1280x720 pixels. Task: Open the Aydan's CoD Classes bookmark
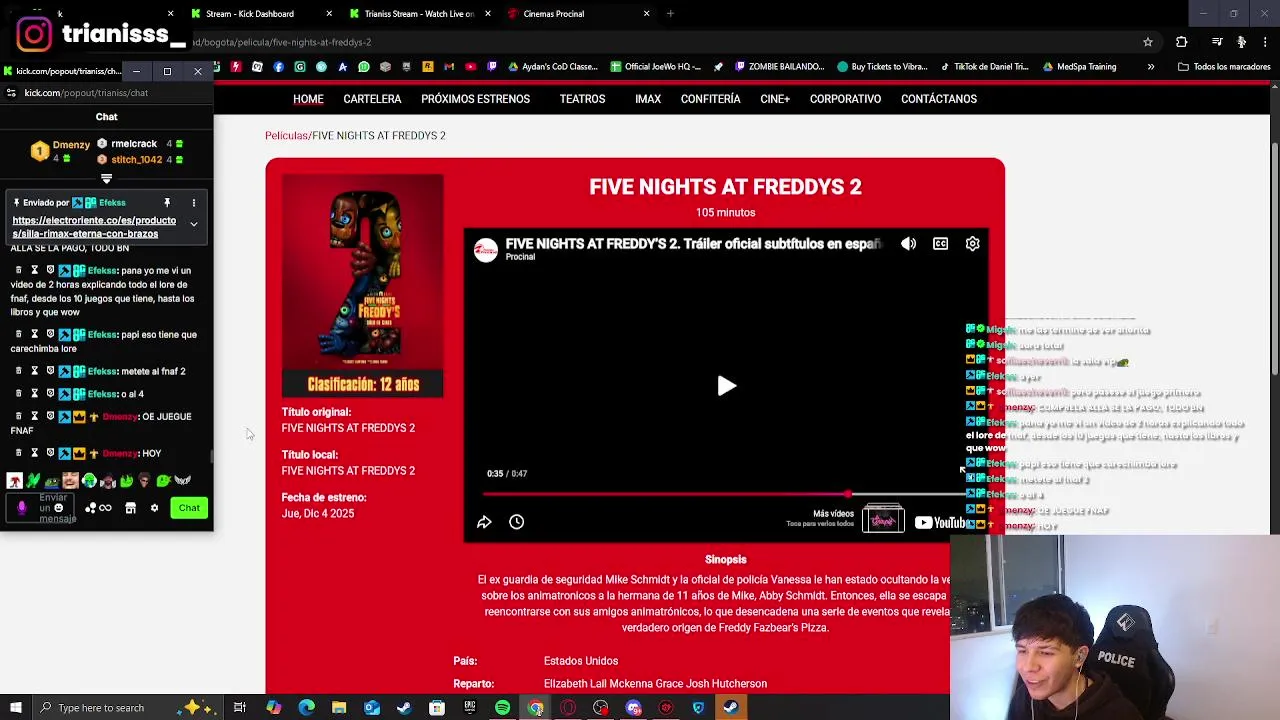click(x=553, y=67)
